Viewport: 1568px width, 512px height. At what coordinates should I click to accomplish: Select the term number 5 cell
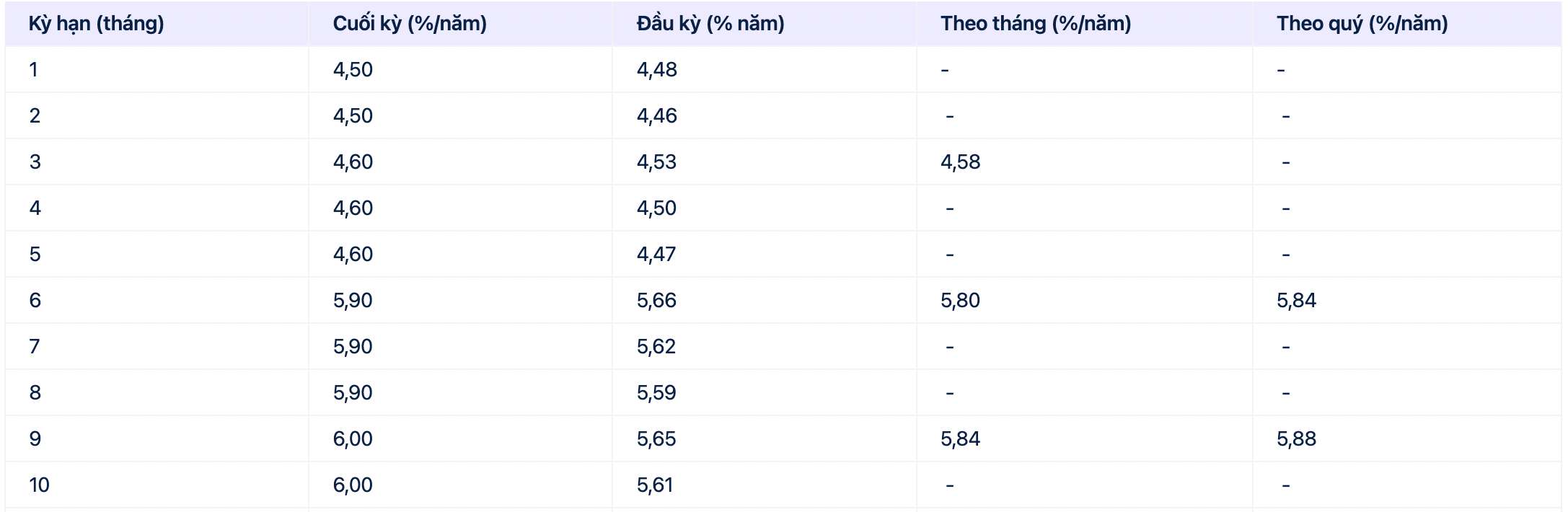point(35,255)
